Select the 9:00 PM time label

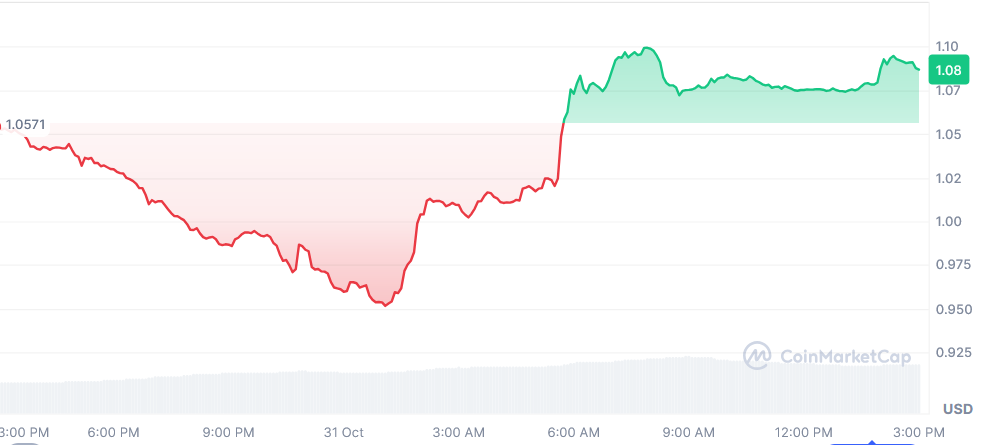tap(229, 432)
